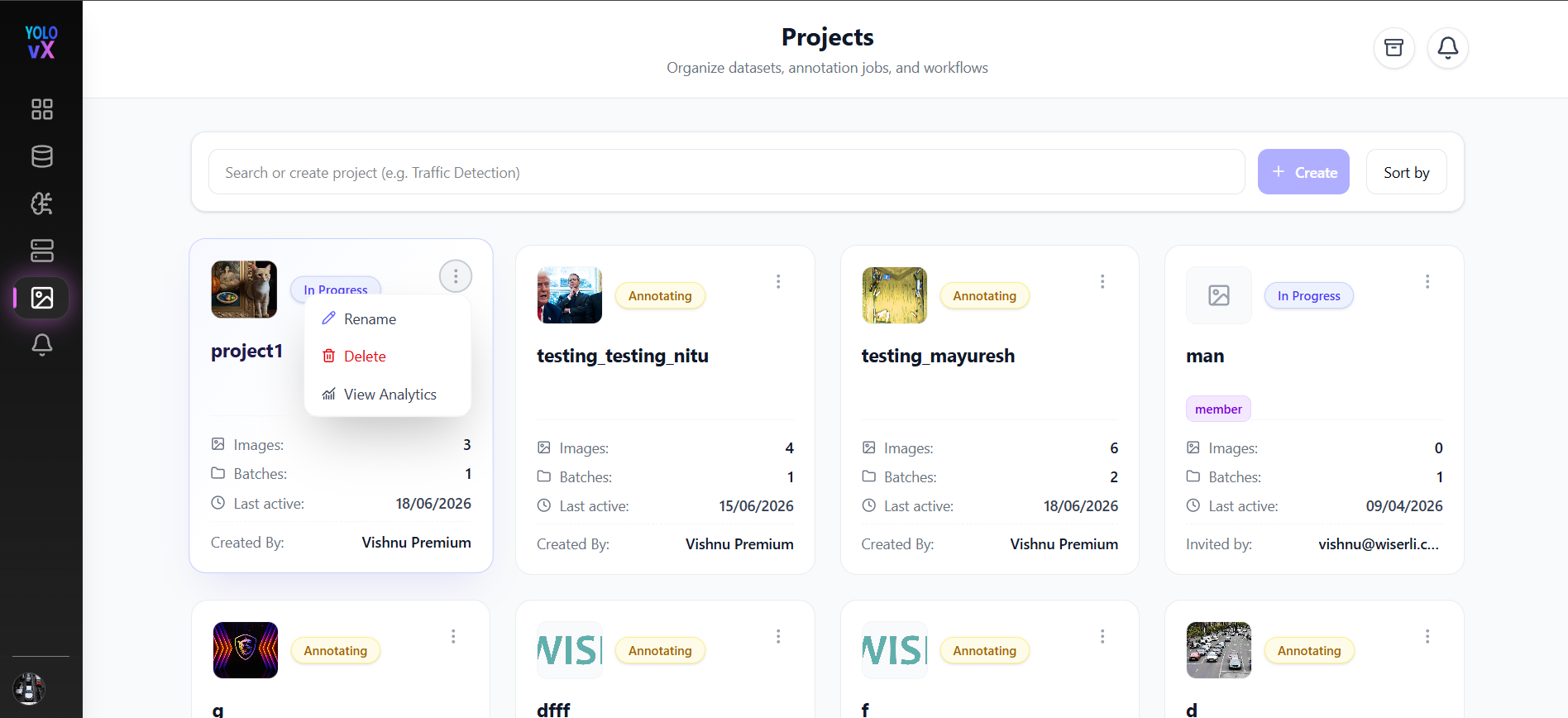
Task: Expand the Sort by dropdown
Action: [x=1406, y=172]
